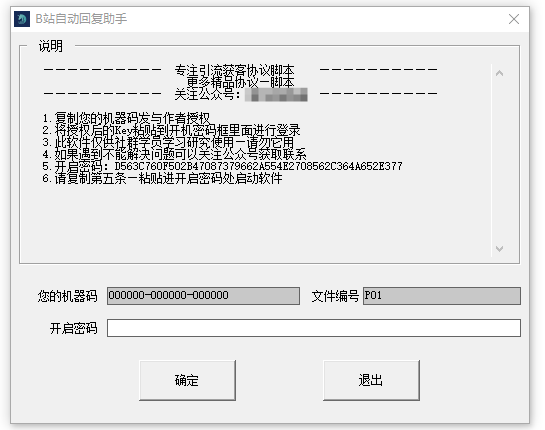
Task: Click the 关注公众号 line
Action: (241, 95)
